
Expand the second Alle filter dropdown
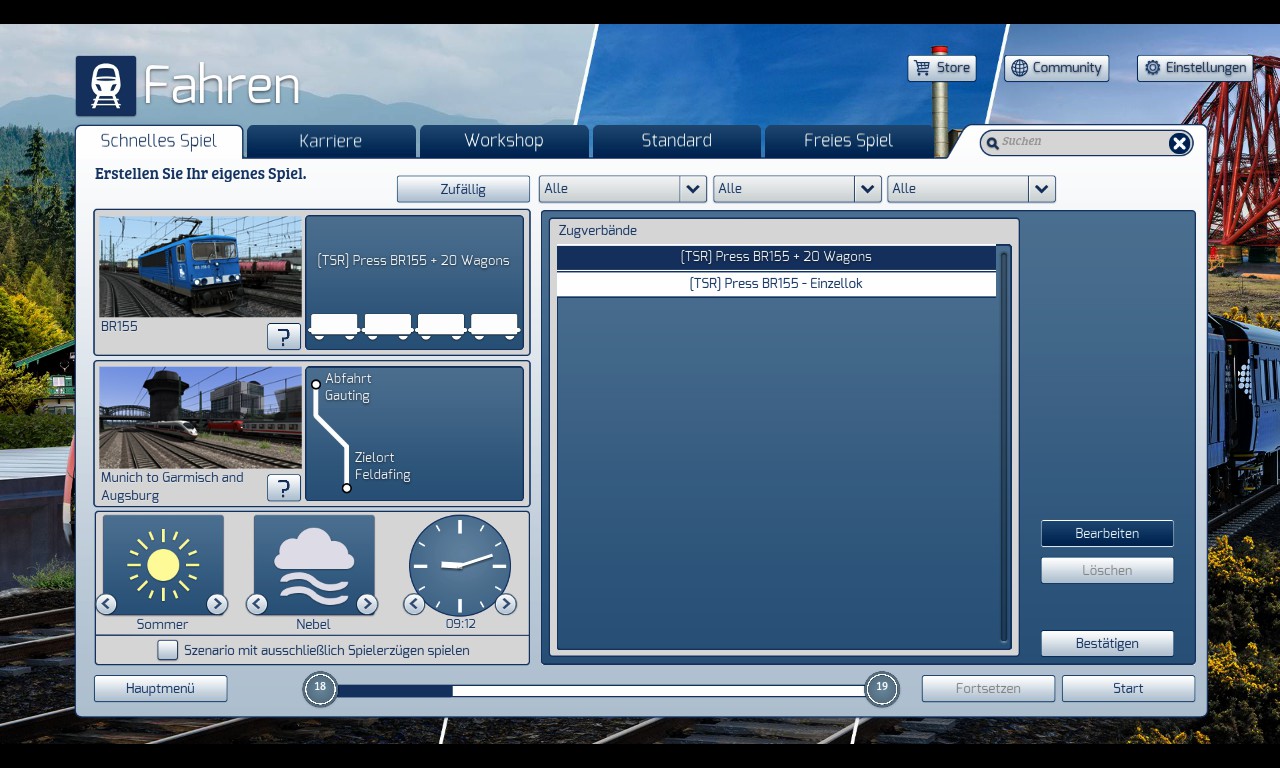click(868, 189)
